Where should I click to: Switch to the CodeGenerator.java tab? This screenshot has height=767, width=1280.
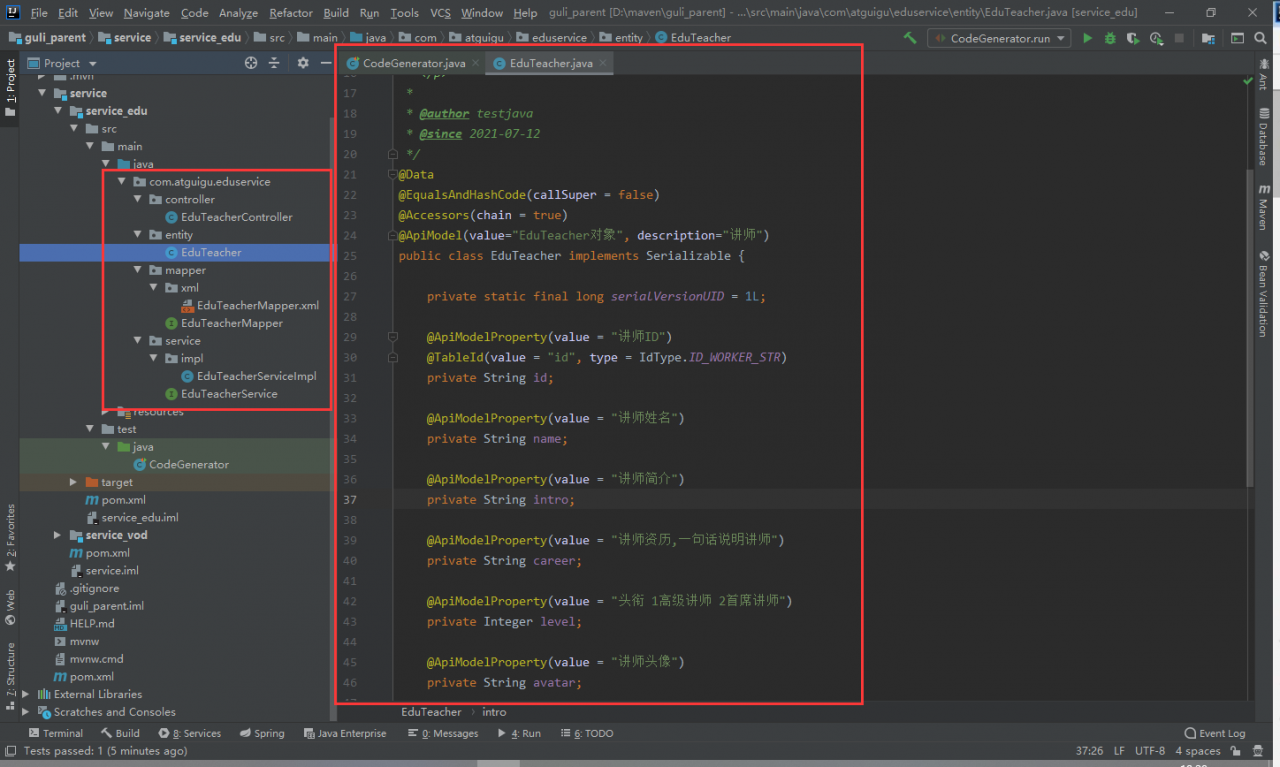tap(413, 63)
